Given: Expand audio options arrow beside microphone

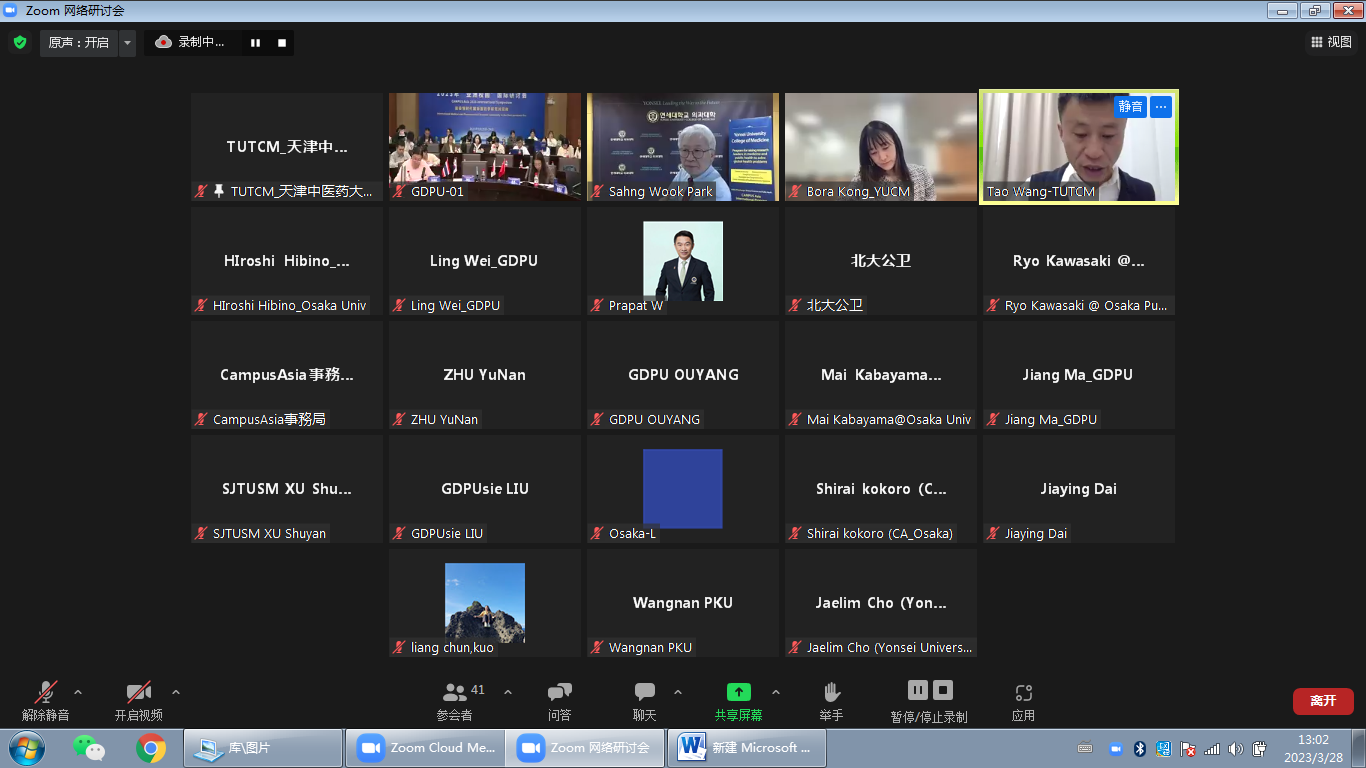Looking at the screenshot, I should tap(78, 692).
